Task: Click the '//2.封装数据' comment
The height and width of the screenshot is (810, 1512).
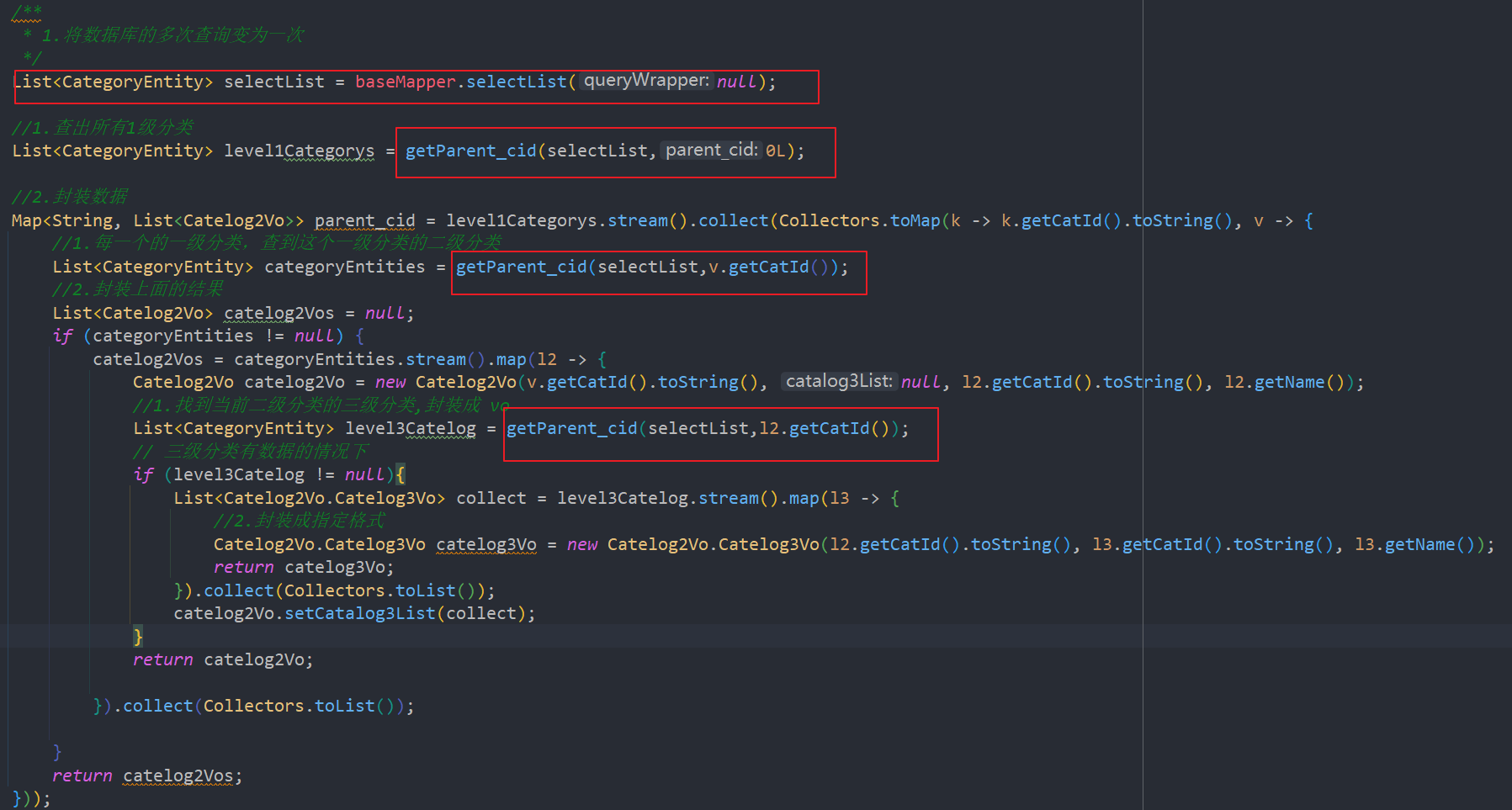Action: 70,197
